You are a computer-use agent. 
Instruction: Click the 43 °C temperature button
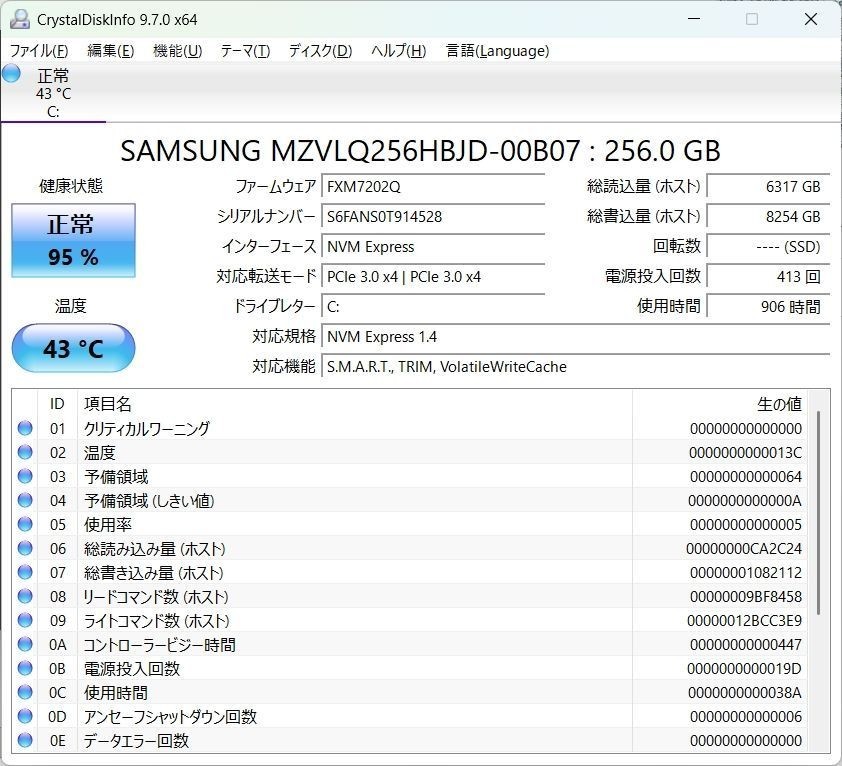pos(74,348)
